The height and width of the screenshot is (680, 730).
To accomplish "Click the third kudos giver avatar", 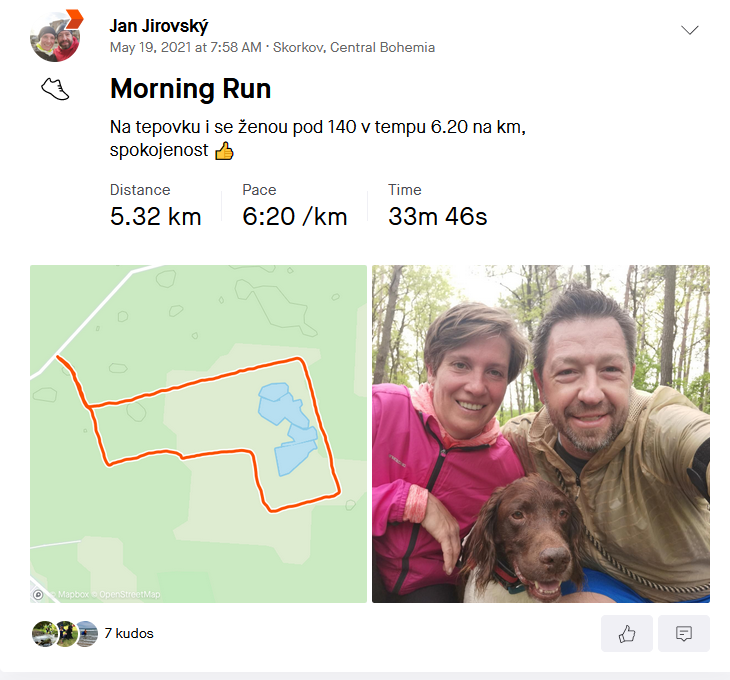I will 87,633.
